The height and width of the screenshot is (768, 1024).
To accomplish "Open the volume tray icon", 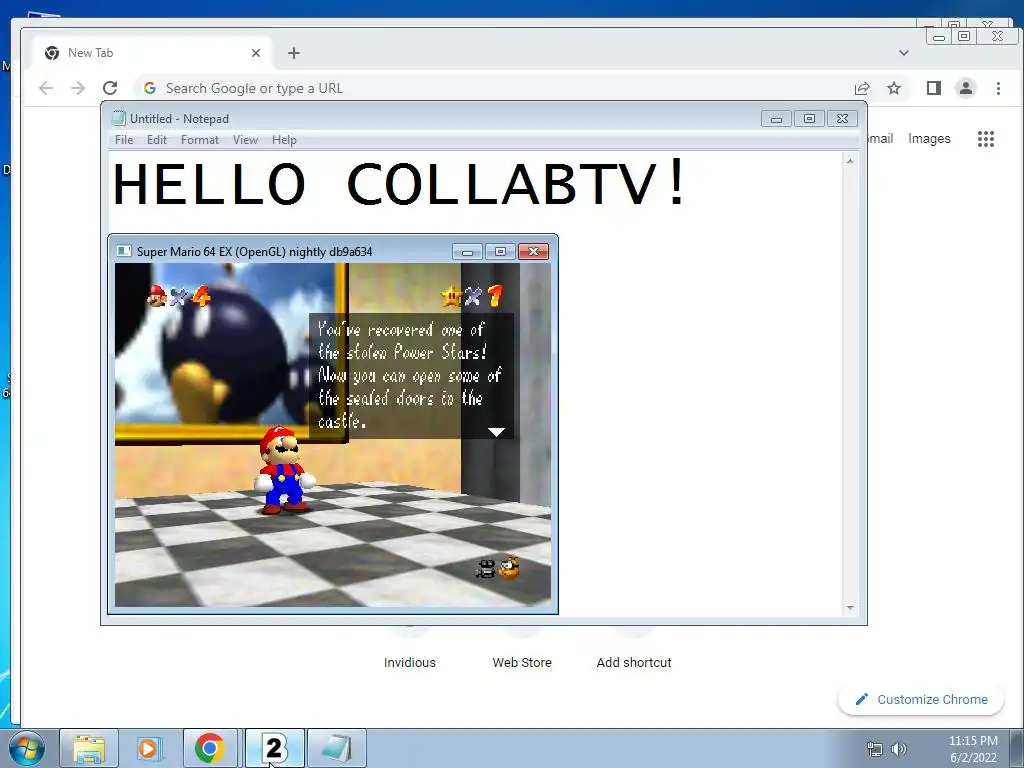I will tap(899, 749).
